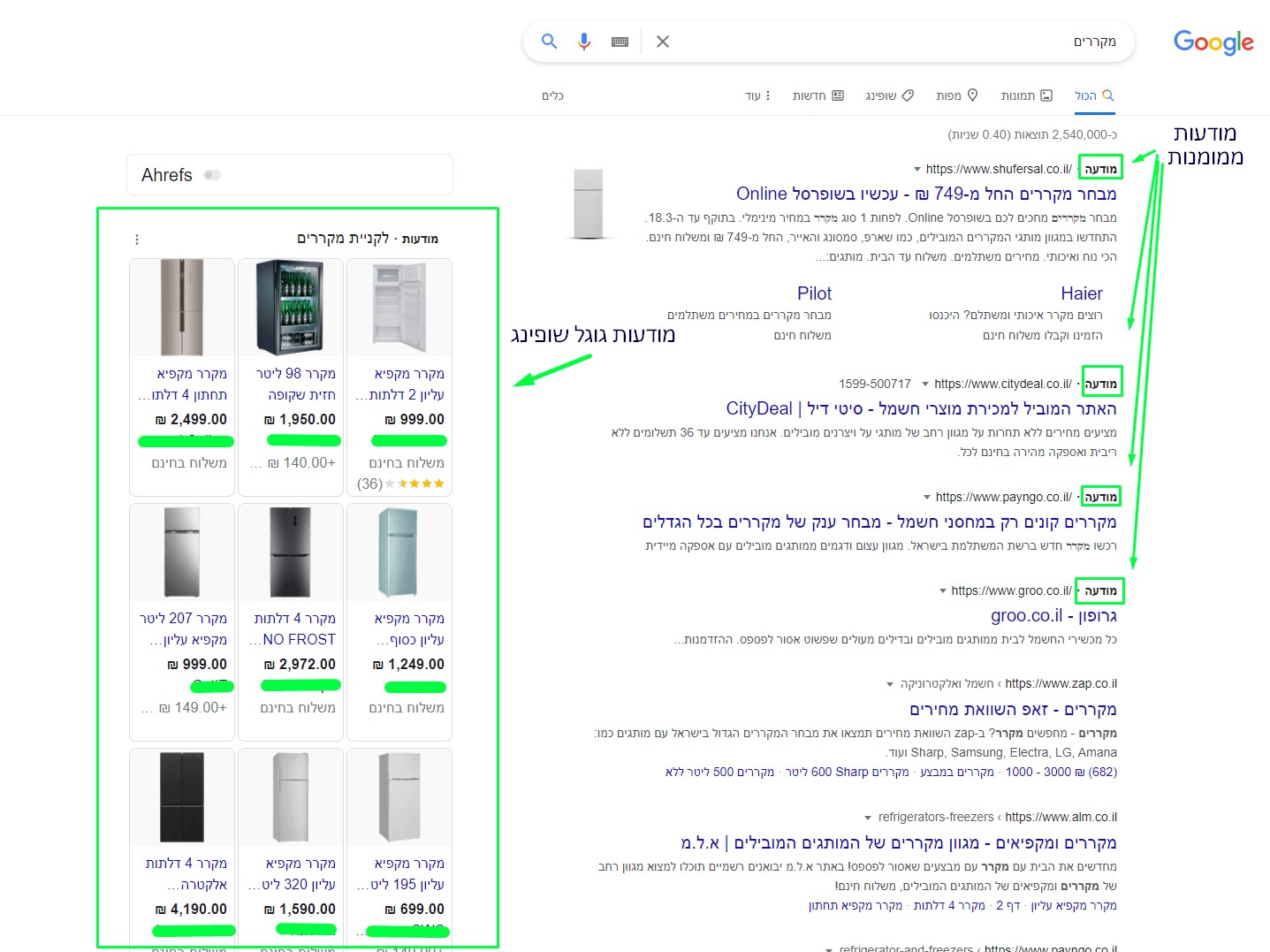The width and height of the screenshot is (1270, 952).
Task: Switch to the תמונות (Images) tab
Action: coord(1027,95)
